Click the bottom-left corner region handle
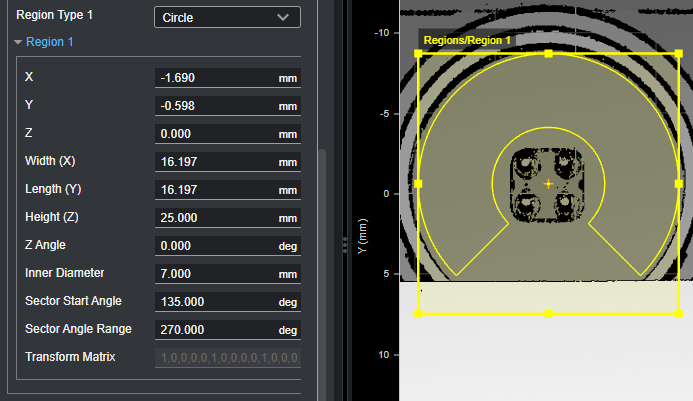Image resolution: width=693 pixels, height=401 pixels. tap(418, 314)
